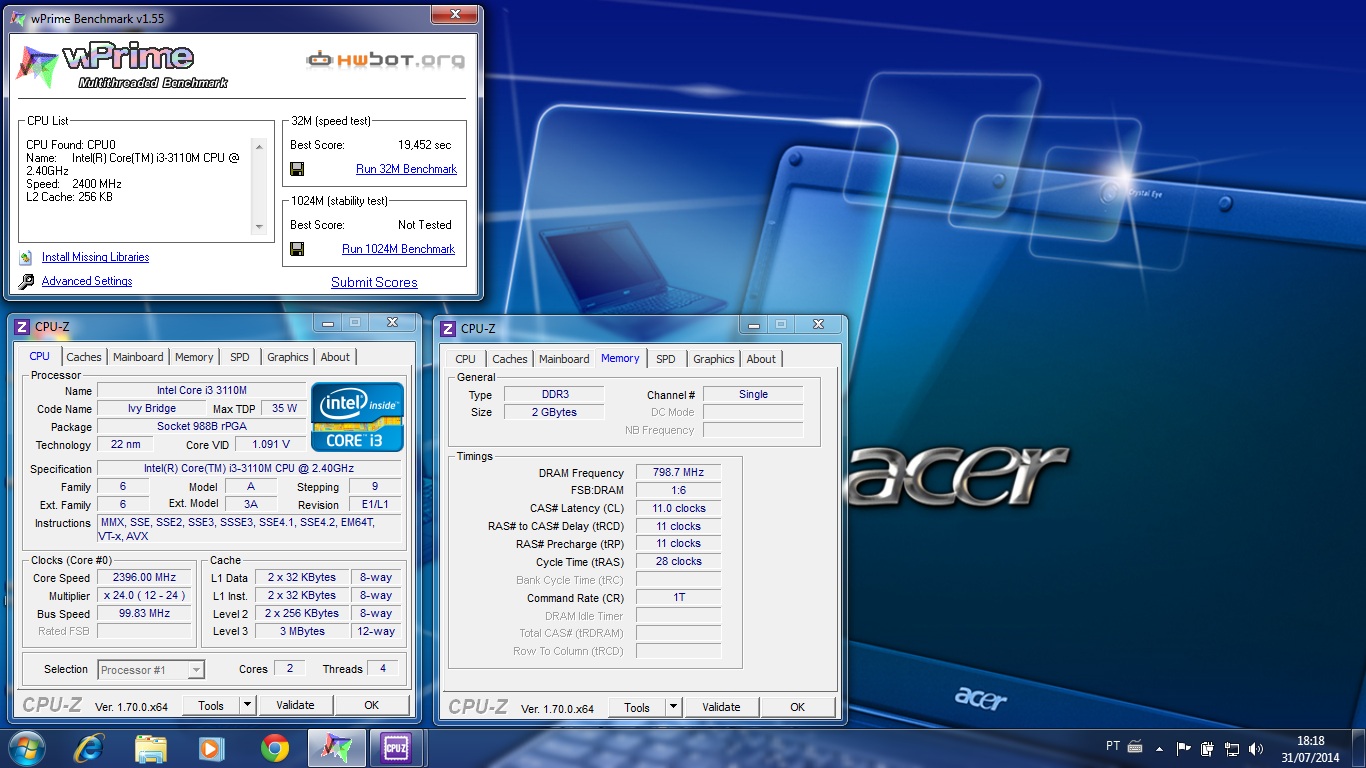Open Windows Explorer folder icon on taskbar
This screenshot has height=768, width=1366.
point(151,748)
